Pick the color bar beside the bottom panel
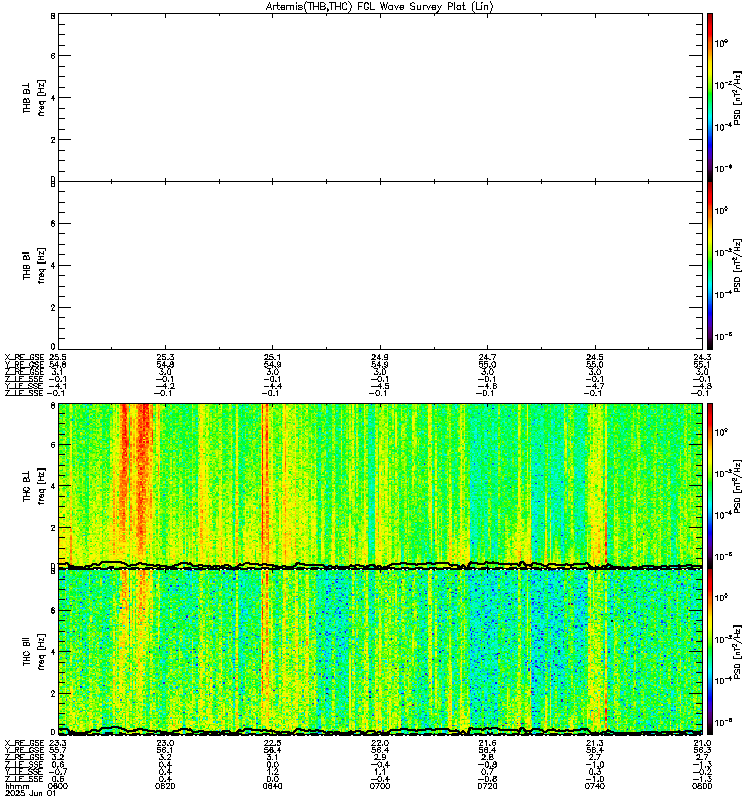 coord(710,651)
